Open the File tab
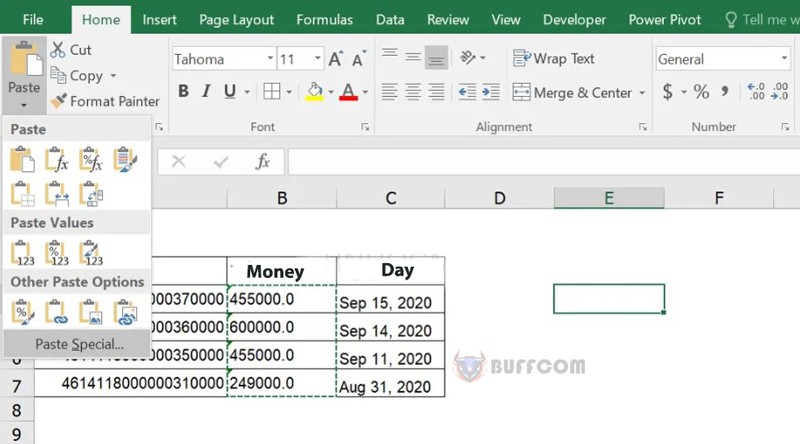This screenshot has height=444, width=800. pyautogui.click(x=33, y=19)
